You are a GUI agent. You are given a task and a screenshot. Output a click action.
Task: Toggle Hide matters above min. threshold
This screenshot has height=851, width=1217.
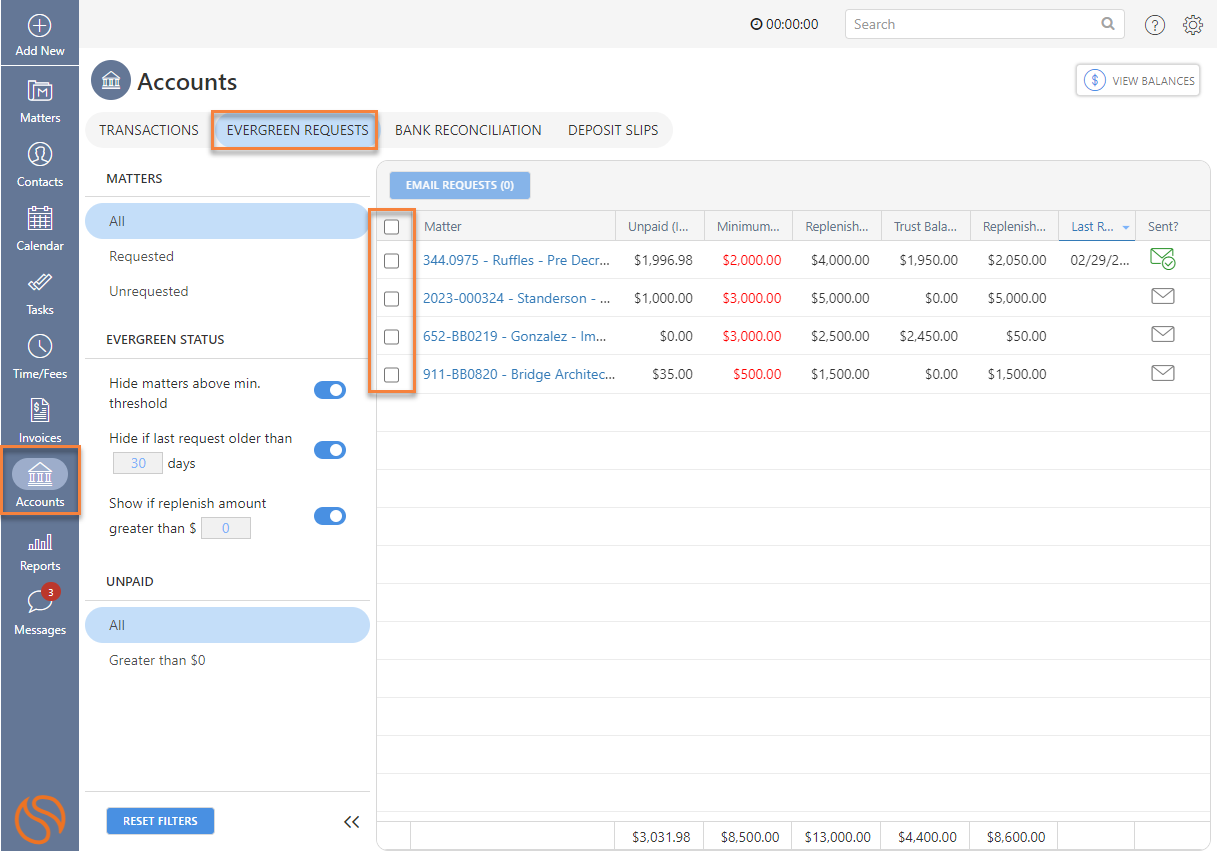[330, 390]
